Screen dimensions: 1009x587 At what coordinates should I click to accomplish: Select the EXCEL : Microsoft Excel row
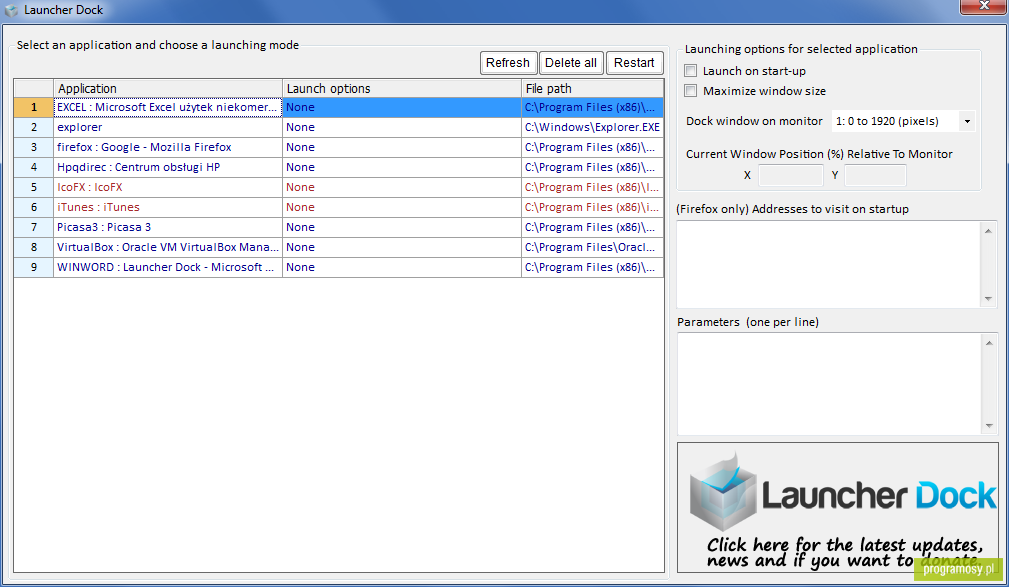pyautogui.click(x=338, y=107)
